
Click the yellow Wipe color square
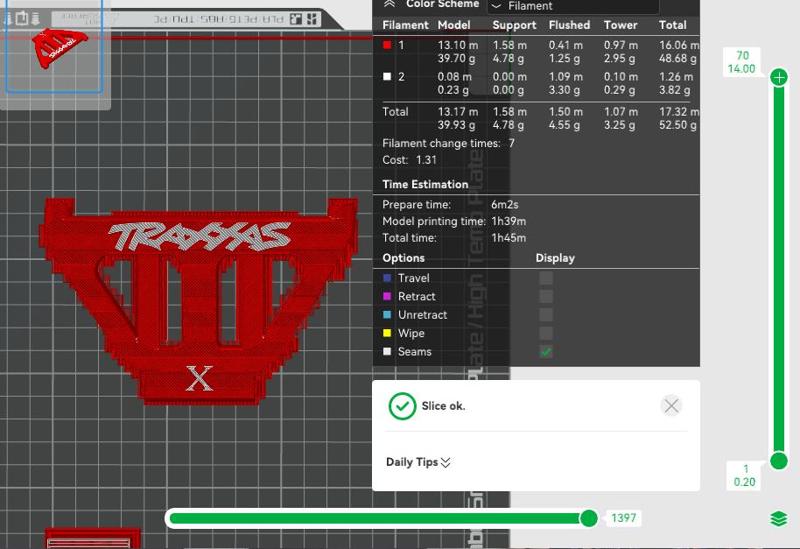click(387, 333)
